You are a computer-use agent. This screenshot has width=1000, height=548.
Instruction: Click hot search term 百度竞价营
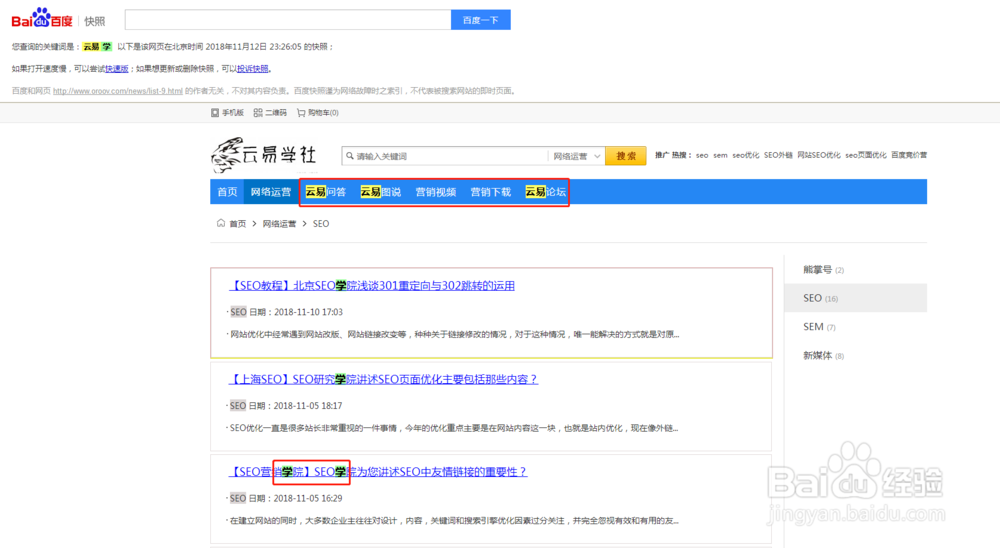click(x=909, y=155)
